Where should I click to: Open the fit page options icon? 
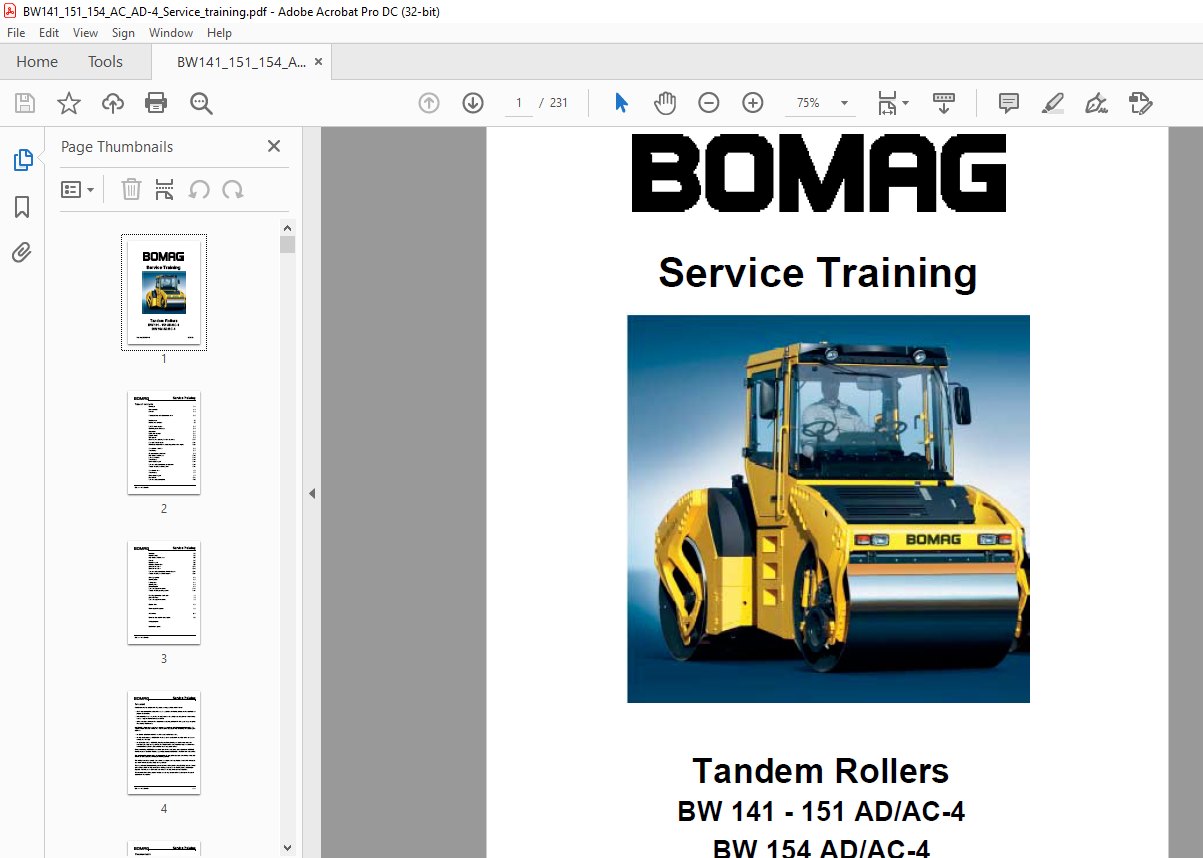(x=892, y=103)
